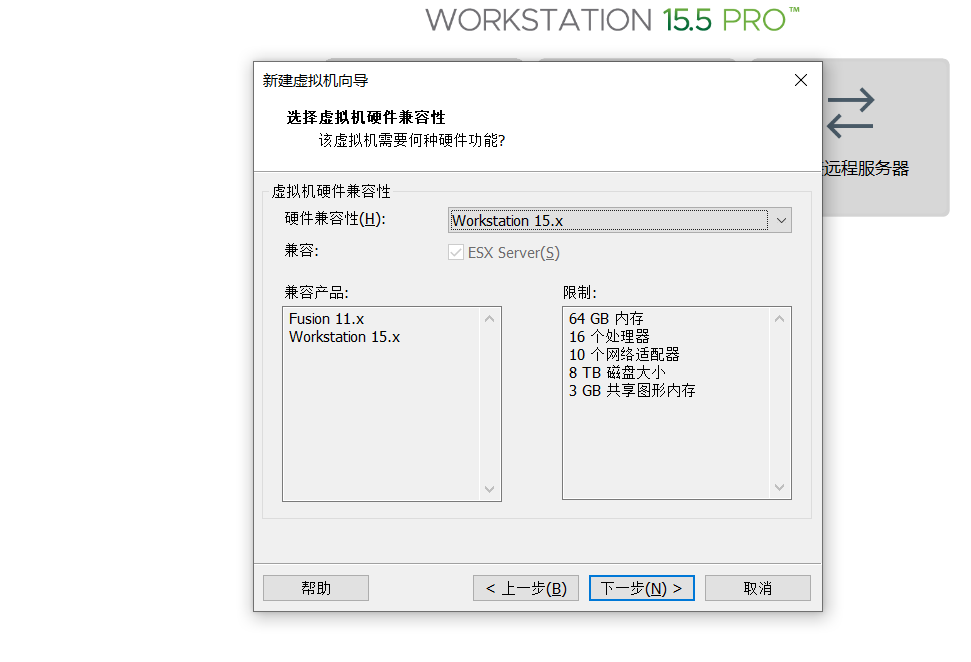Close the 新建虚拟机向导 dialog
Image resolution: width=971 pixels, height=662 pixels.
(x=801, y=81)
